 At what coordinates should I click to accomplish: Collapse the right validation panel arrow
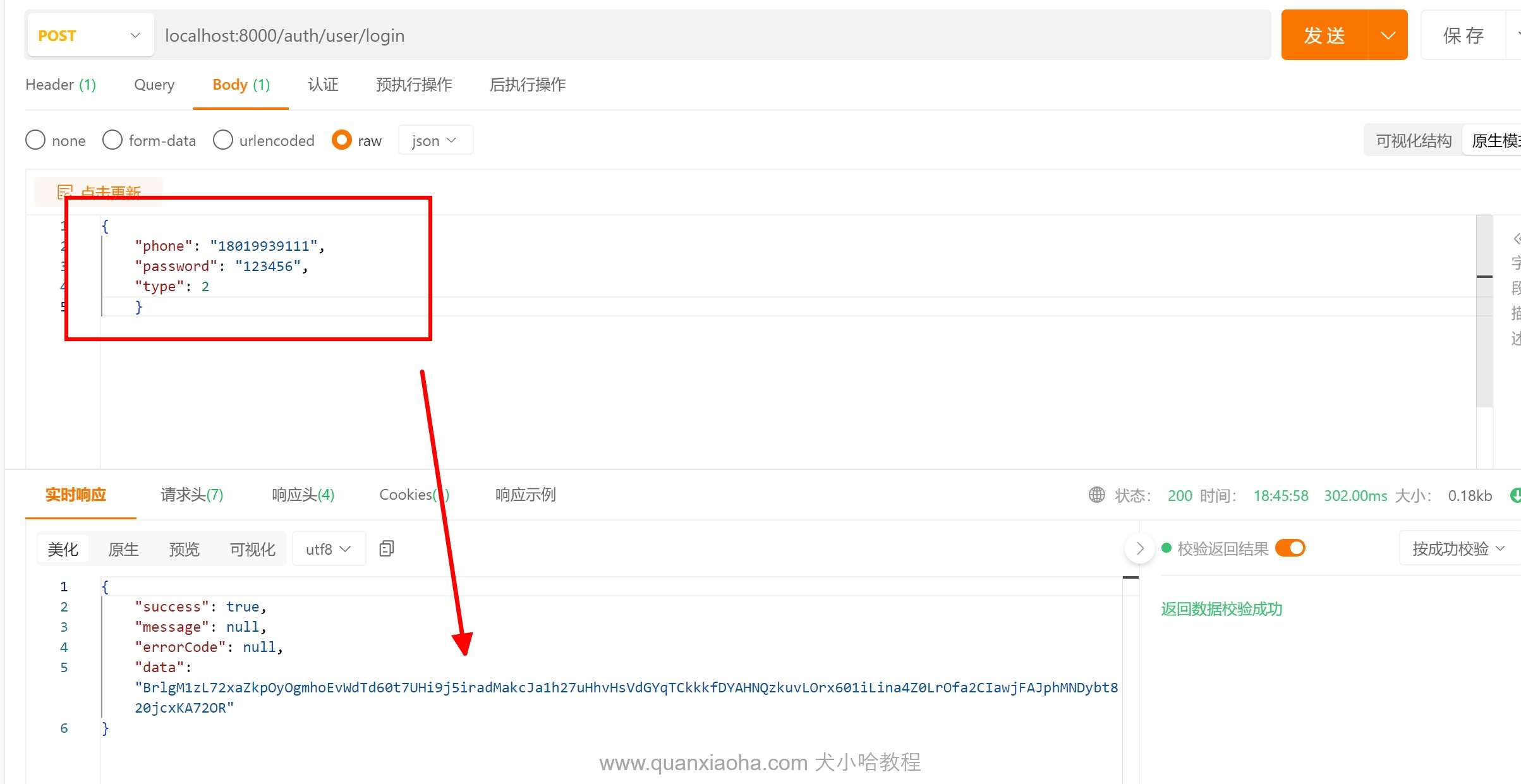[1139, 548]
